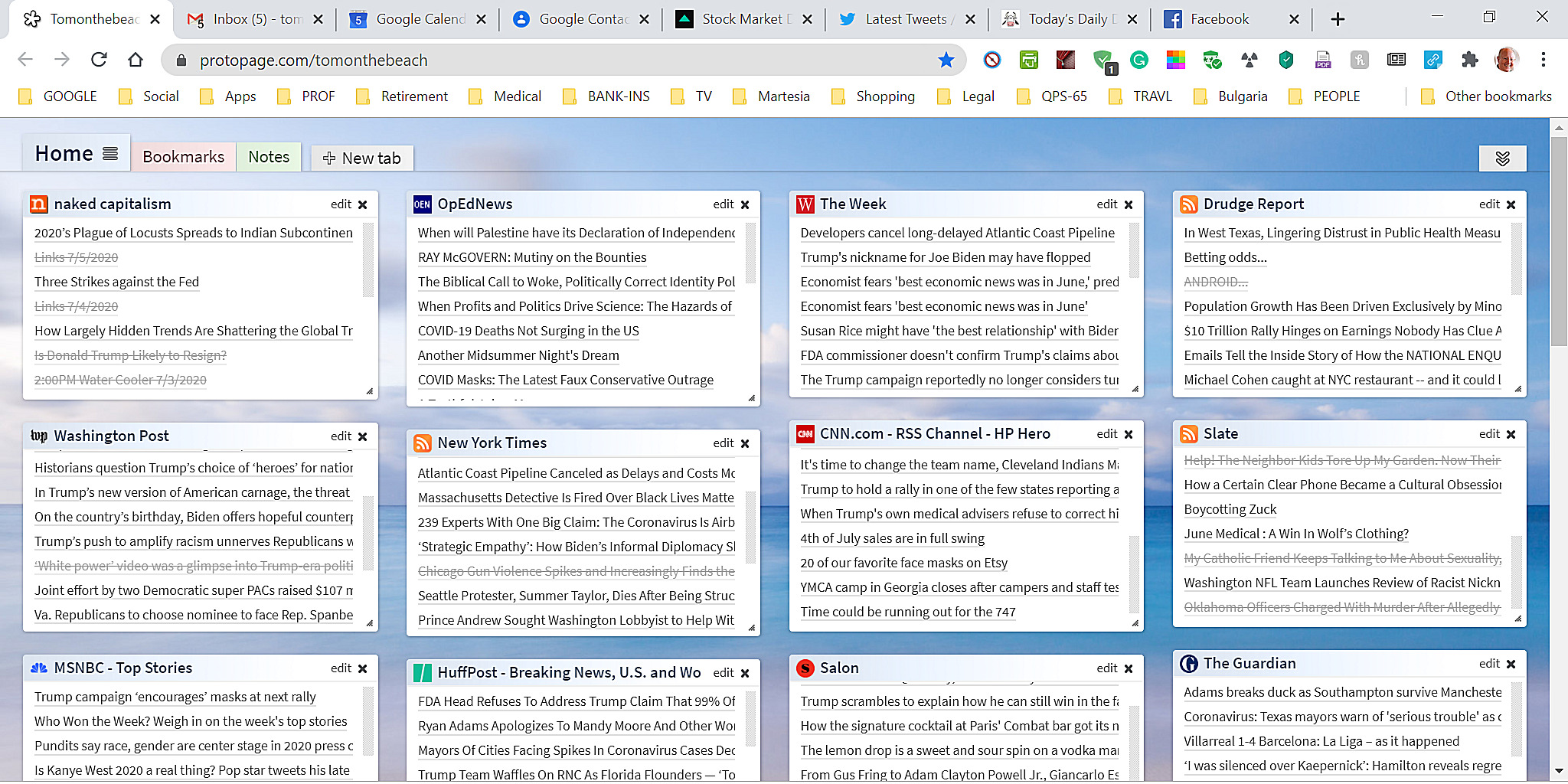Edit the MSNBC Top Stories widget
The image size is (1568, 784).
341,668
